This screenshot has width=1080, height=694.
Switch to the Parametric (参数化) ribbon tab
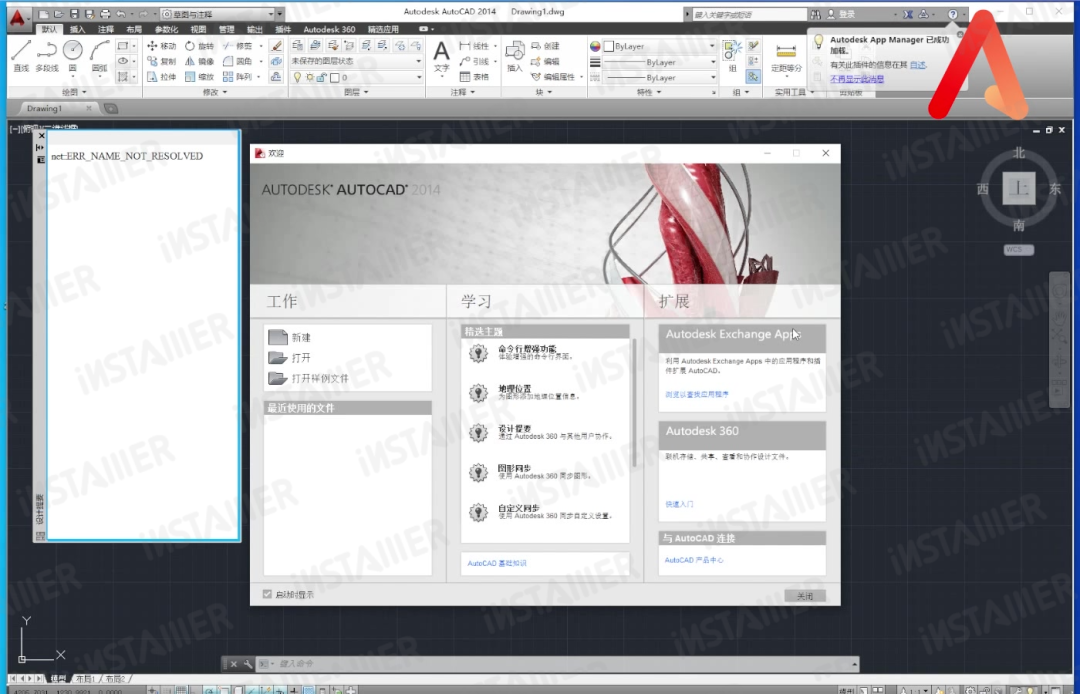(x=166, y=30)
